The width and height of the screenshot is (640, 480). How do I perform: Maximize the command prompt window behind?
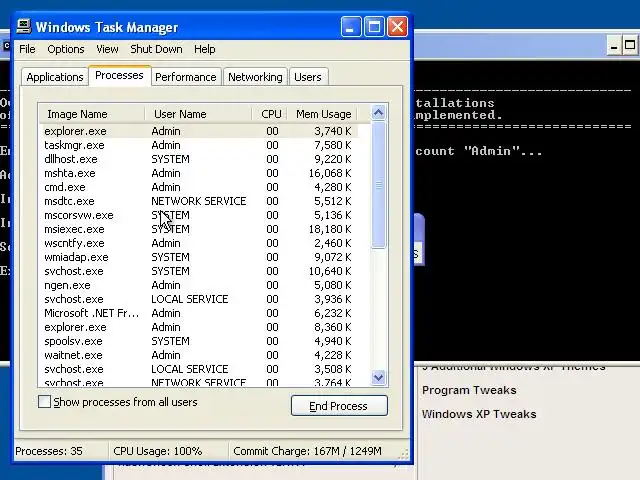pos(630,45)
